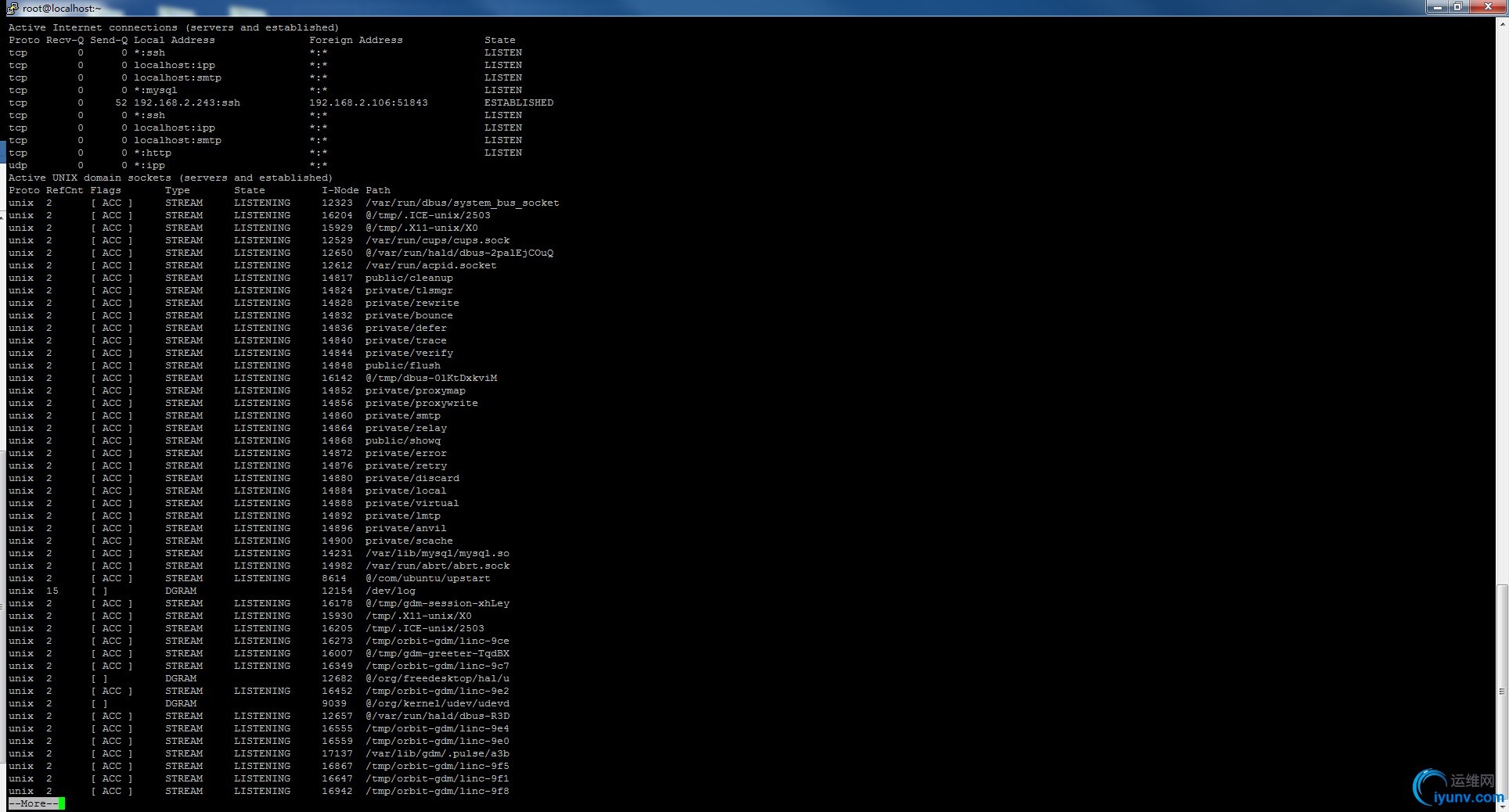Click the private/proxywrite socket path
The height and width of the screenshot is (812, 1509).
(x=422, y=403)
